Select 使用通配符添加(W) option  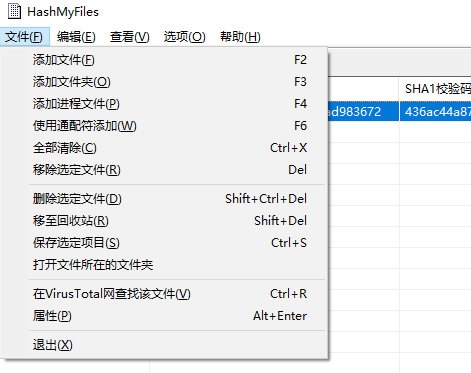click(x=165, y=126)
